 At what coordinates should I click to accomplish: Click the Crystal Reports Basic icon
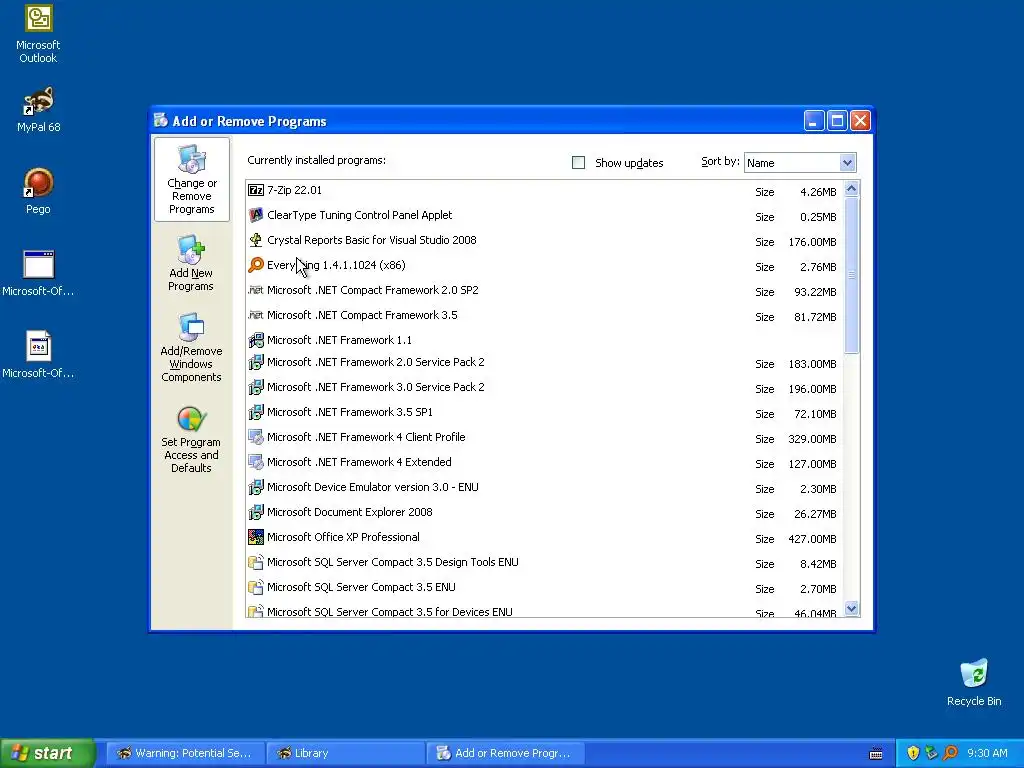256,240
